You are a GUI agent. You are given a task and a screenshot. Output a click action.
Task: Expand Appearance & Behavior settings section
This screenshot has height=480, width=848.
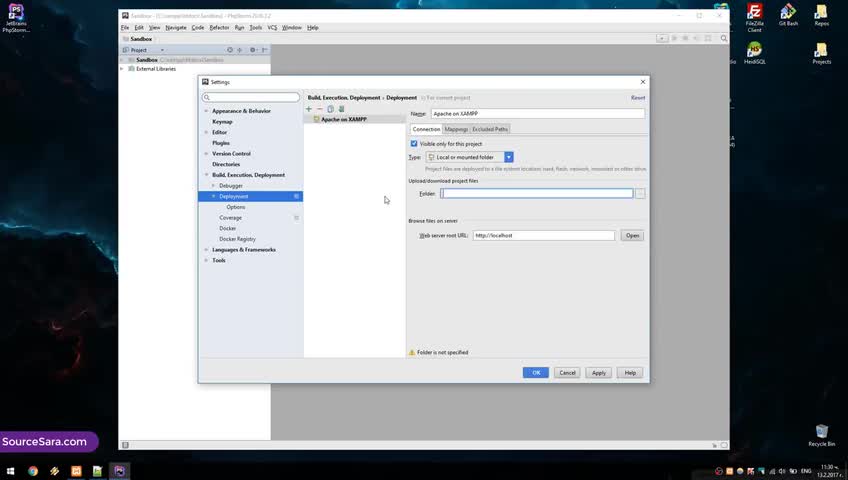coord(206,111)
